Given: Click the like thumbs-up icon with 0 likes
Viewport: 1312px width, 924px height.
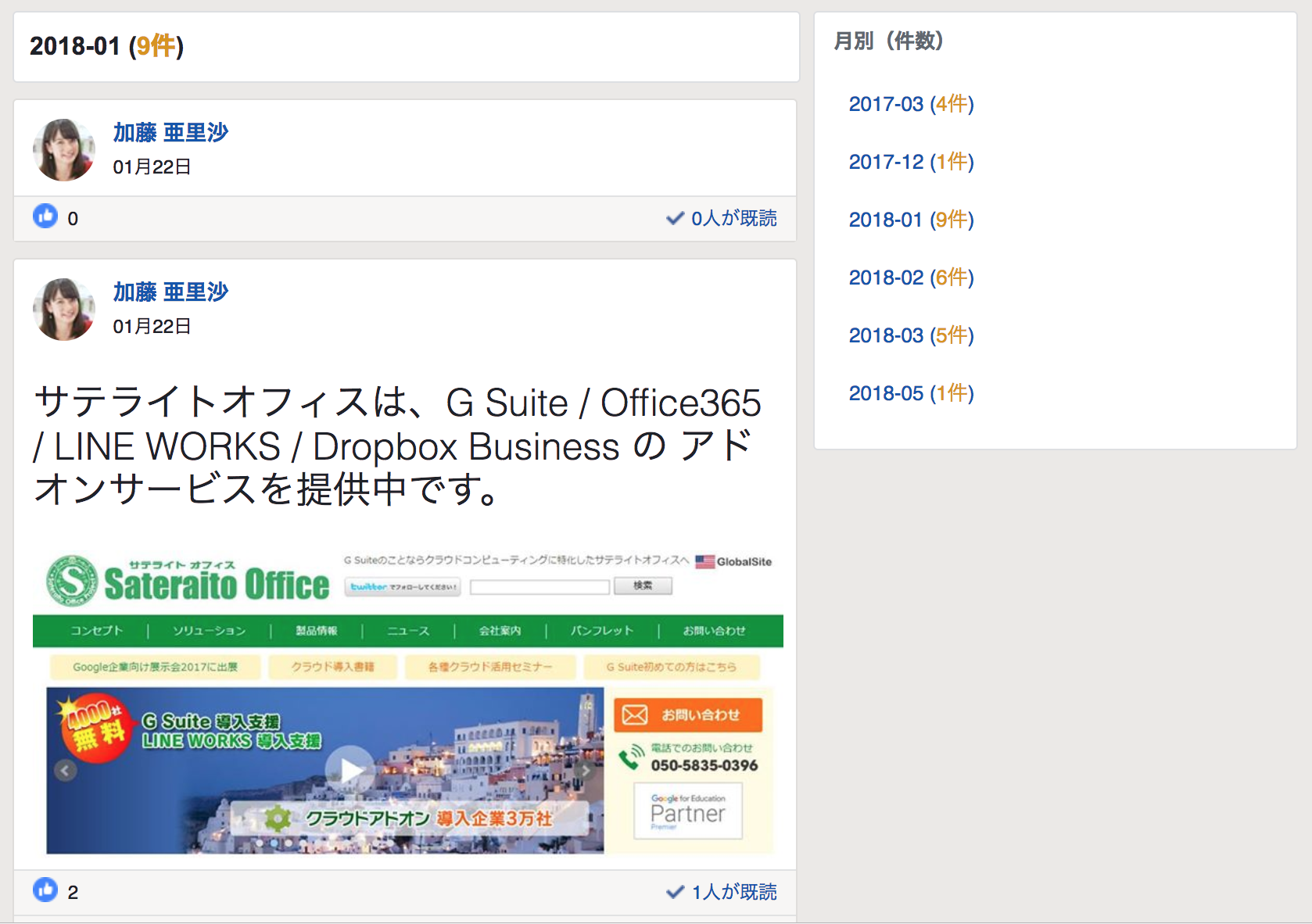Looking at the screenshot, I should [x=45, y=216].
